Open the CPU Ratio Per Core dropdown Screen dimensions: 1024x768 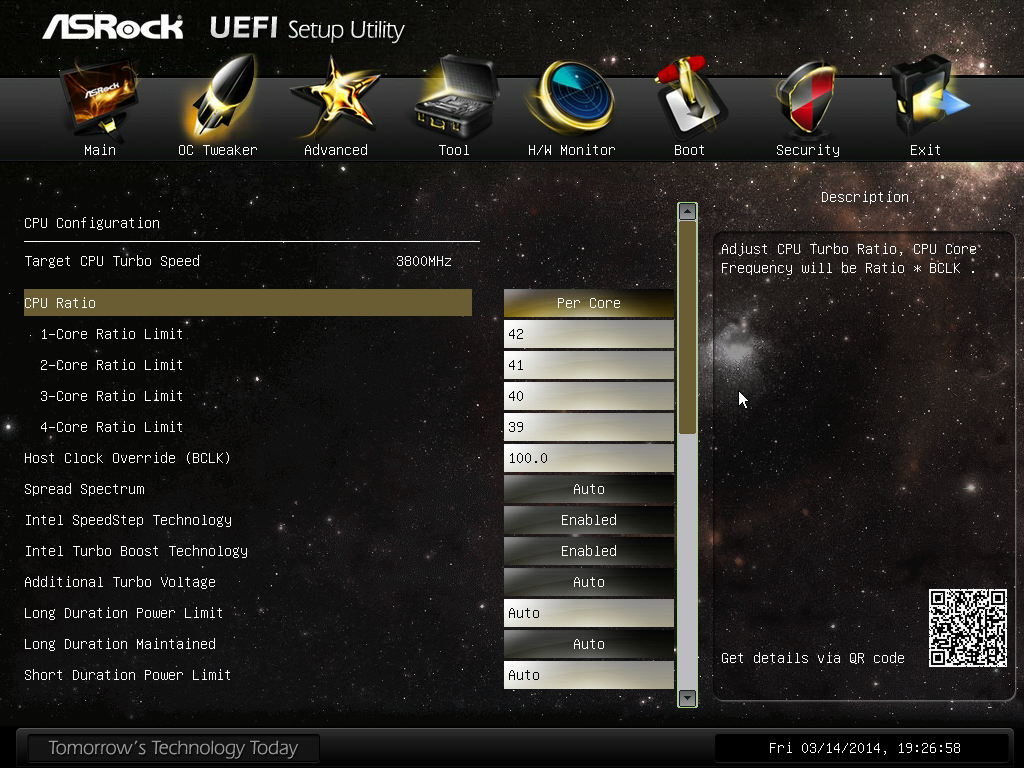coord(588,303)
